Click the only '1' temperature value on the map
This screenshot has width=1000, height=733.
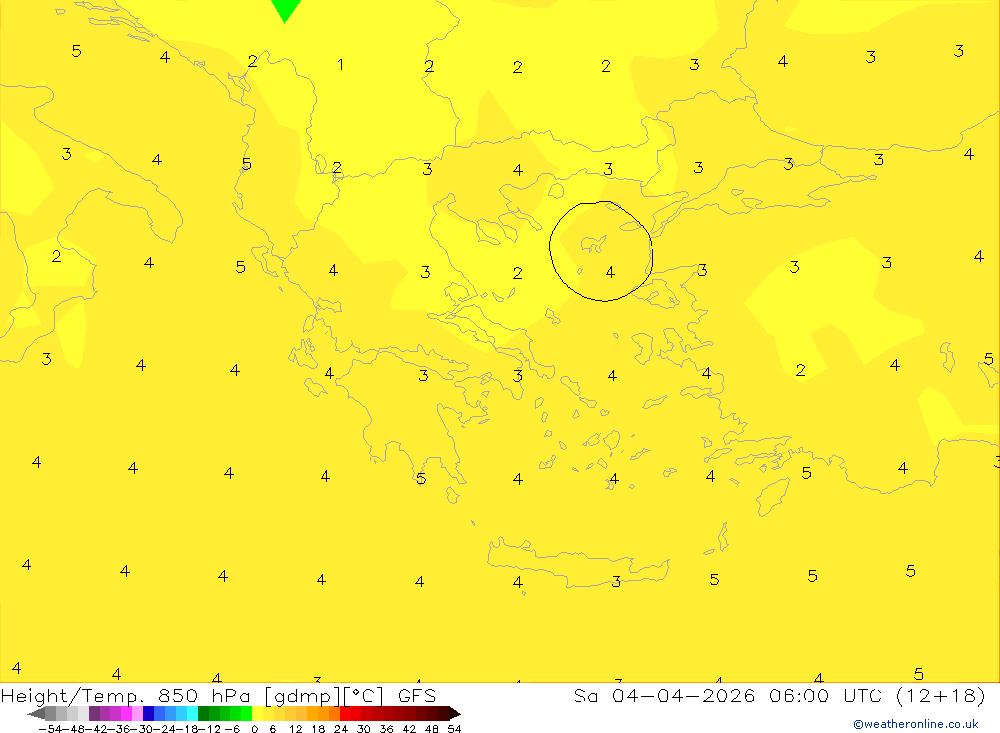[341, 64]
